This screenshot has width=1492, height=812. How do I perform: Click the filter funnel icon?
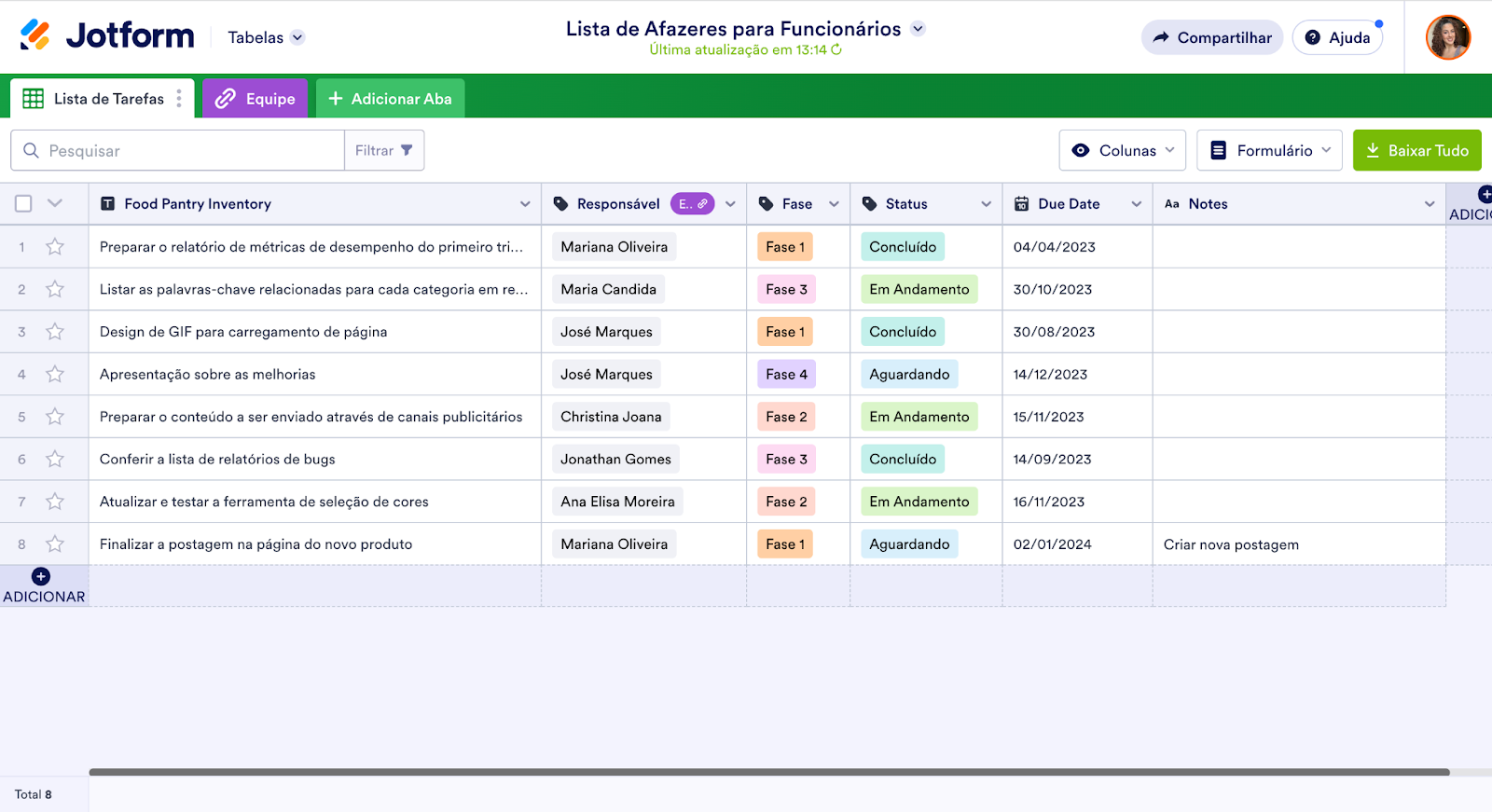407,150
